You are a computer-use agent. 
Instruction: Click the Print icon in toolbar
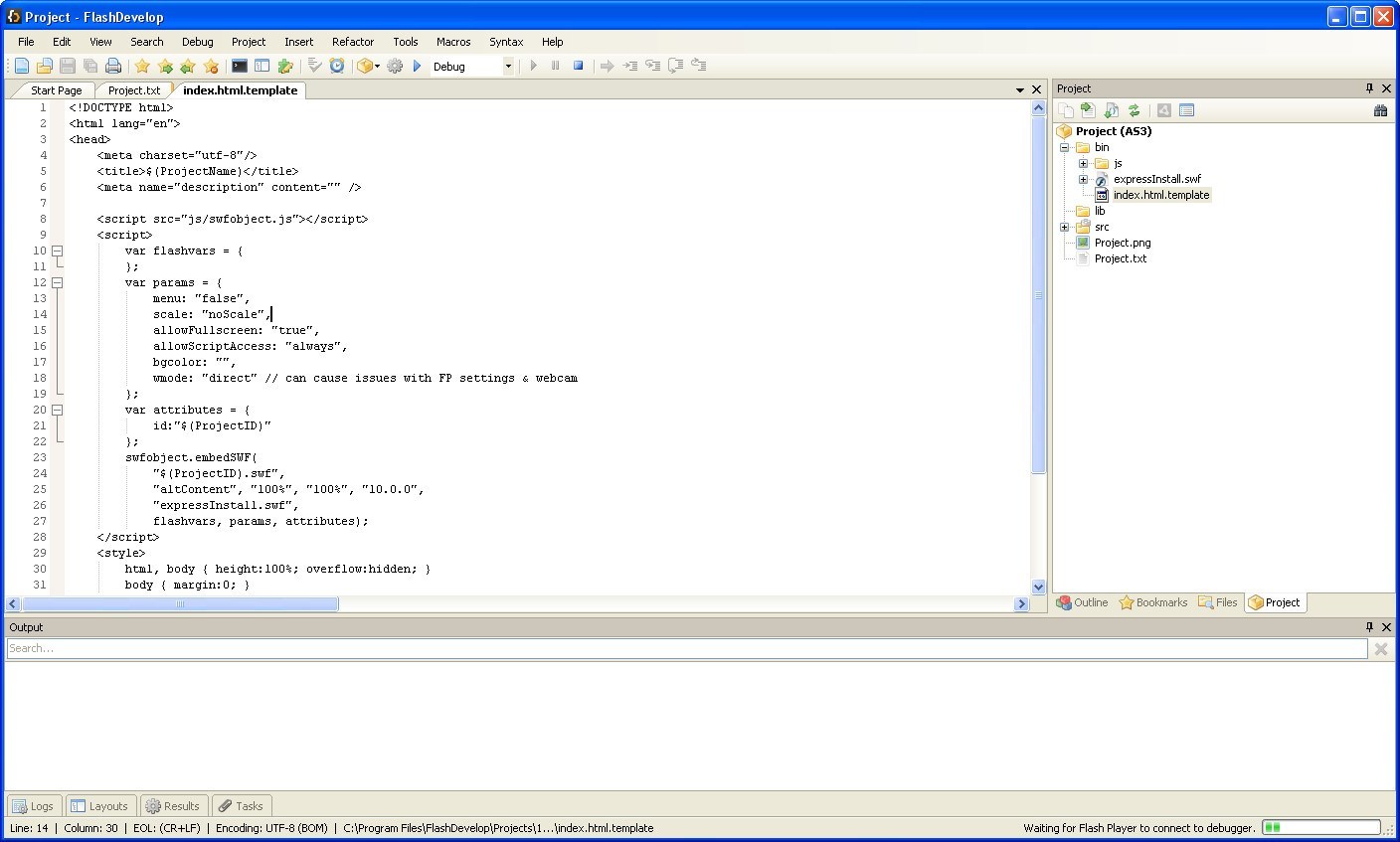[x=113, y=66]
